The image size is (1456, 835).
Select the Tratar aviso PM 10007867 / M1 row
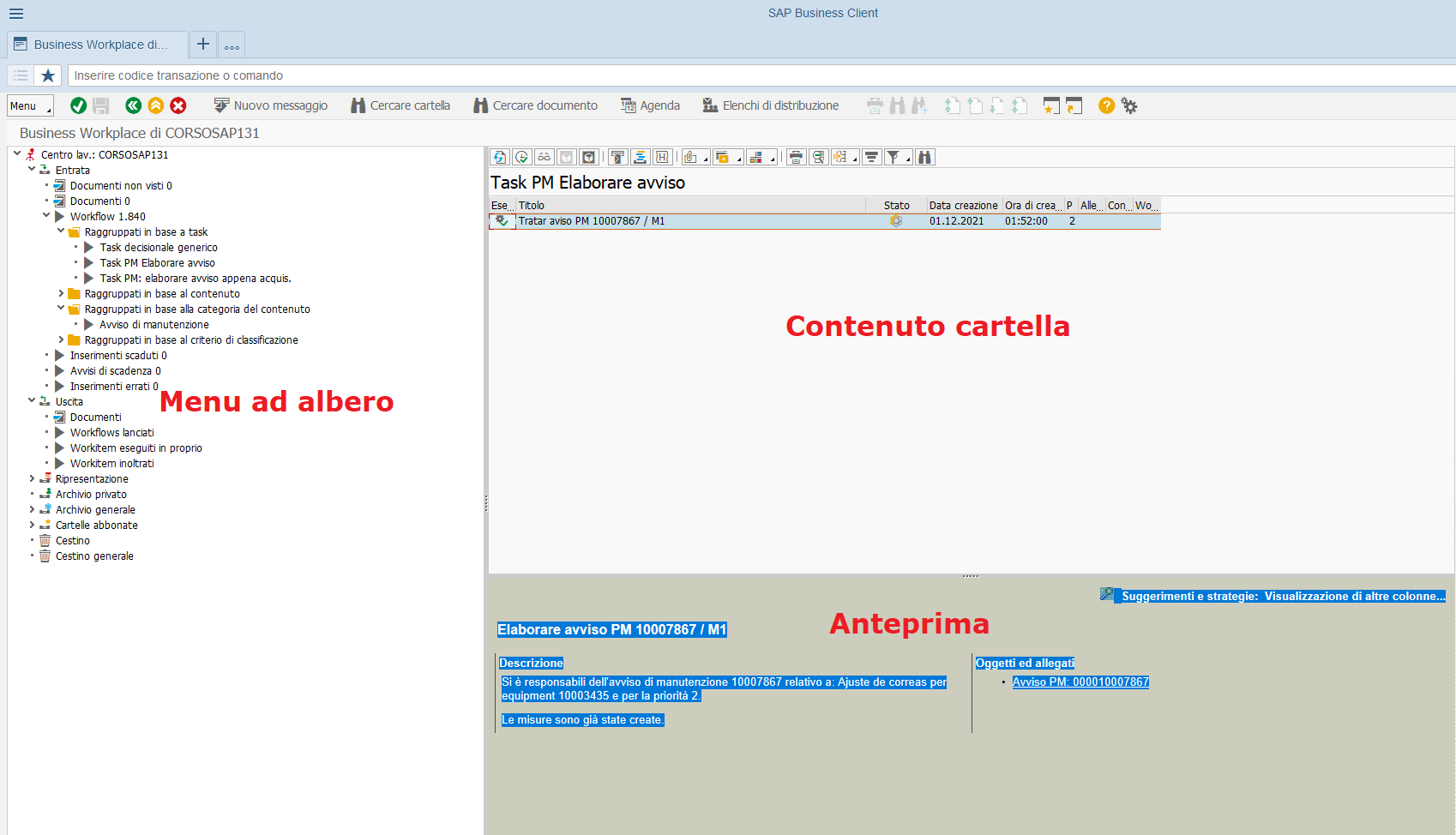point(825,221)
